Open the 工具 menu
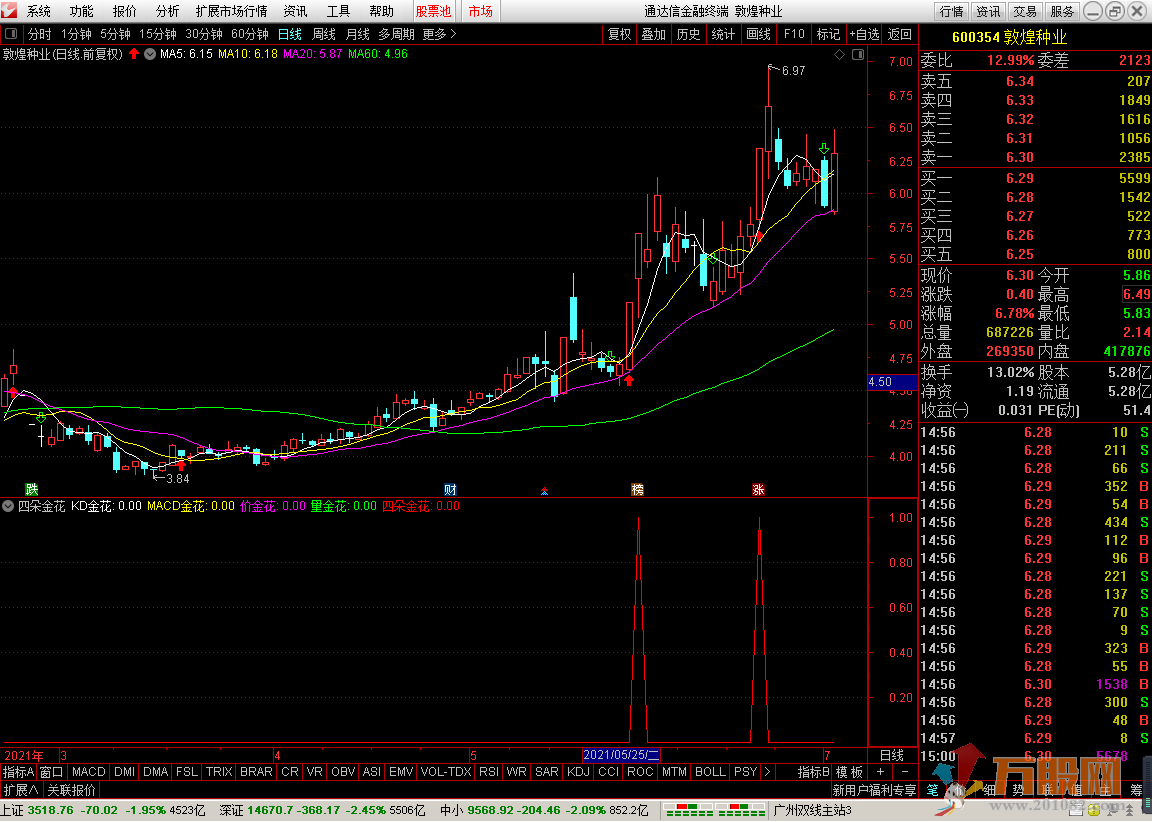Image resolution: width=1152 pixels, height=822 pixels. 339,11
